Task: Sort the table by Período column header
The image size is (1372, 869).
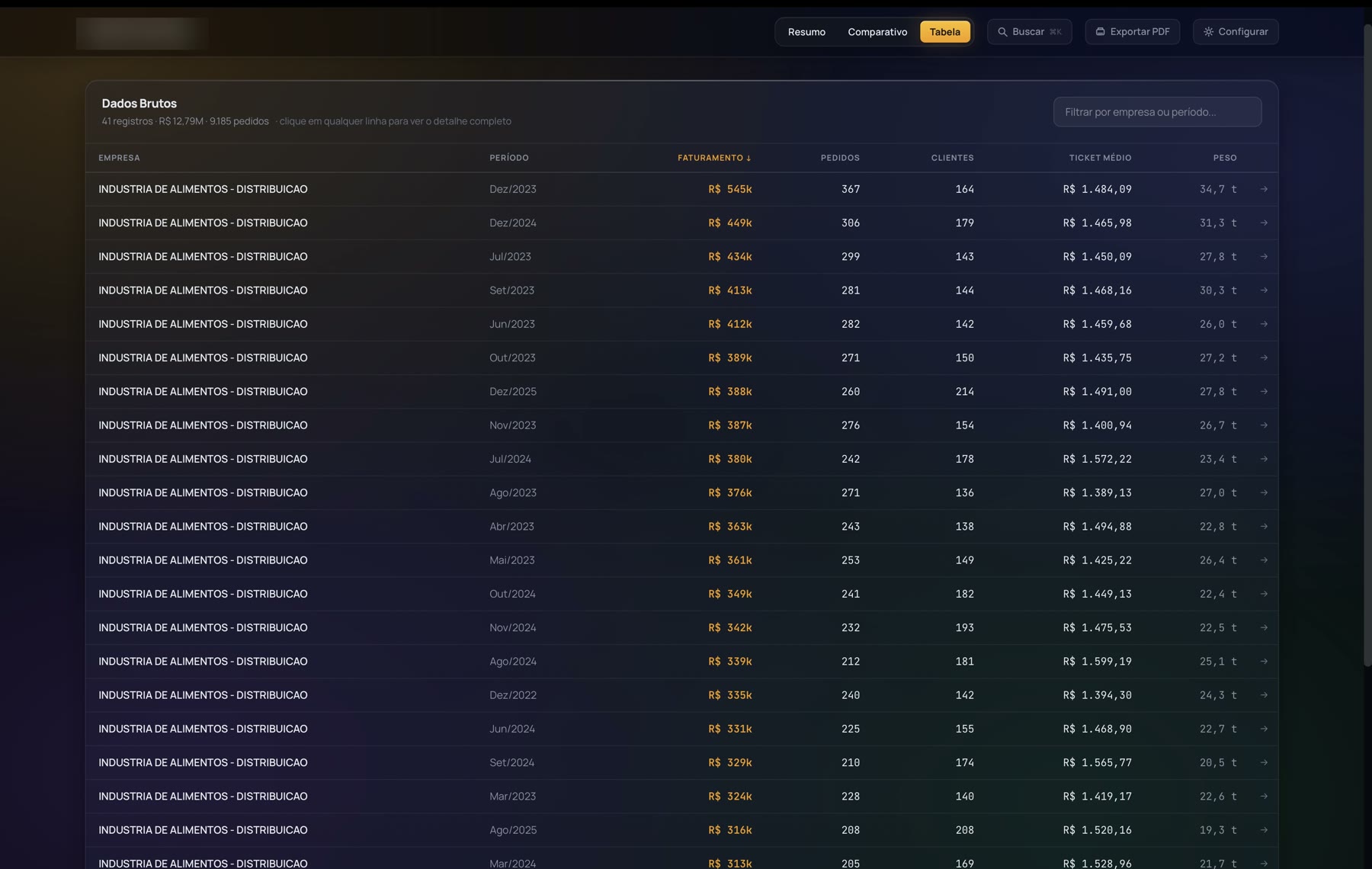Action: tap(509, 158)
